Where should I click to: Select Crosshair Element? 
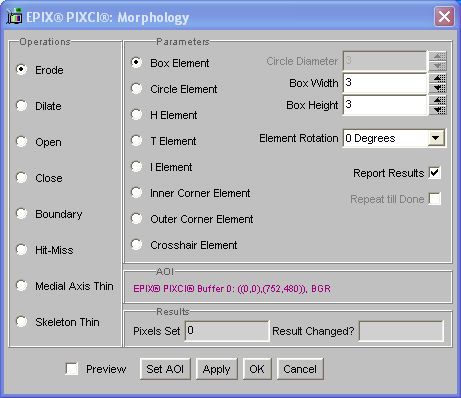pyautogui.click(x=136, y=245)
